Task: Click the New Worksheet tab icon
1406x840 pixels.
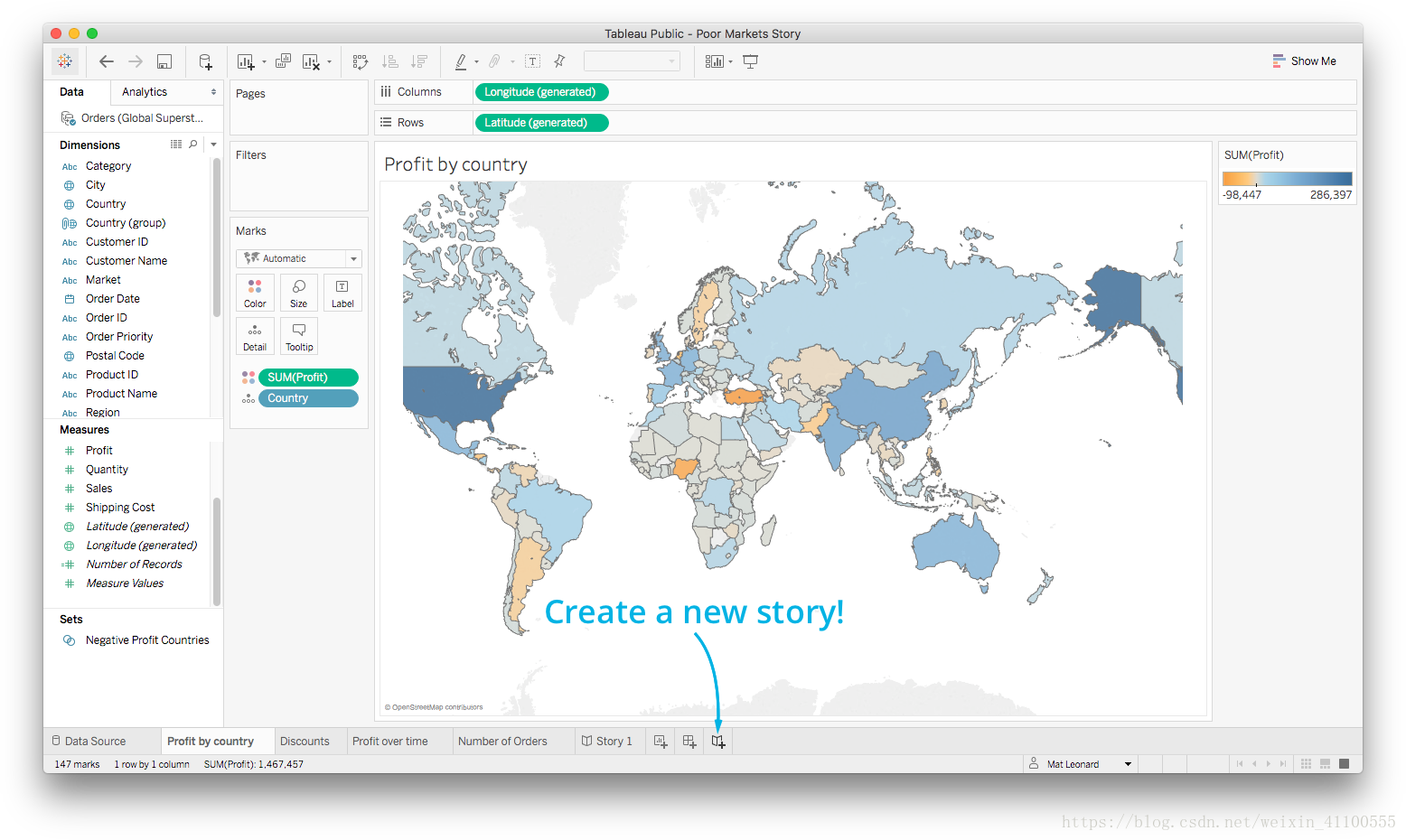Action: 661,742
